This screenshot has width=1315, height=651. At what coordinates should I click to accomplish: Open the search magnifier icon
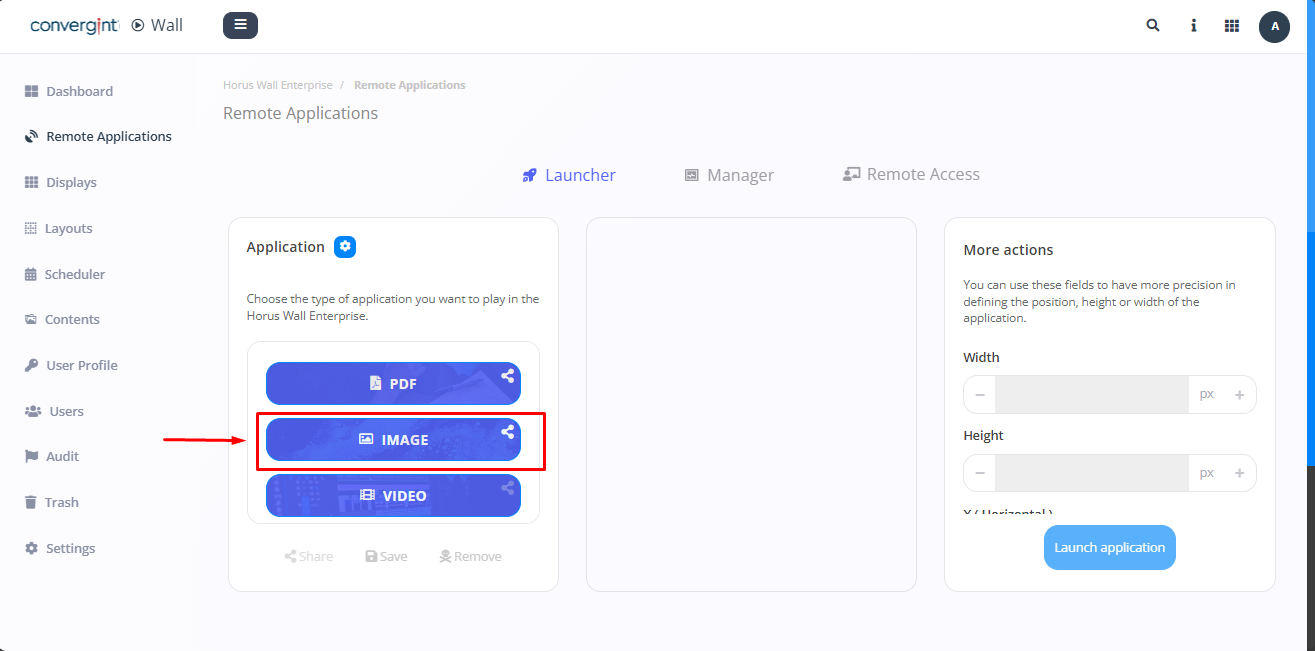tap(1153, 26)
